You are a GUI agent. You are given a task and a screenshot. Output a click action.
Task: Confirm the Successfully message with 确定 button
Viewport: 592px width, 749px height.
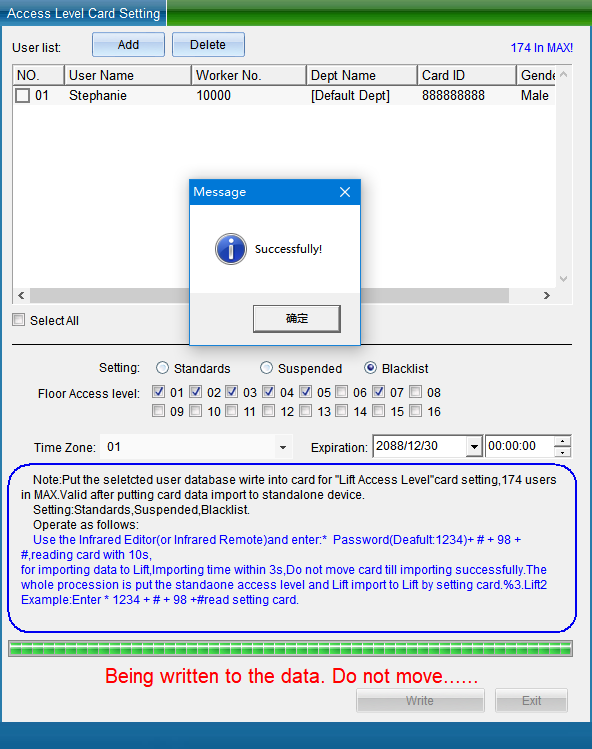coord(297,319)
